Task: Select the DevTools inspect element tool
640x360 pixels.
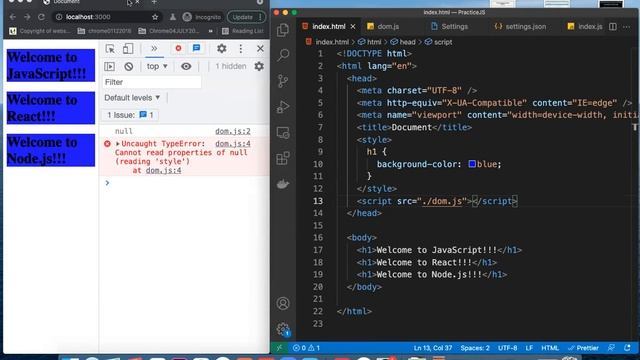Action: click(x=110, y=49)
